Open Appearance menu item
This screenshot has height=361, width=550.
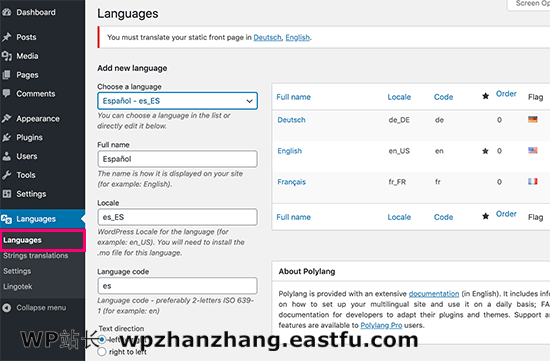coord(38,119)
